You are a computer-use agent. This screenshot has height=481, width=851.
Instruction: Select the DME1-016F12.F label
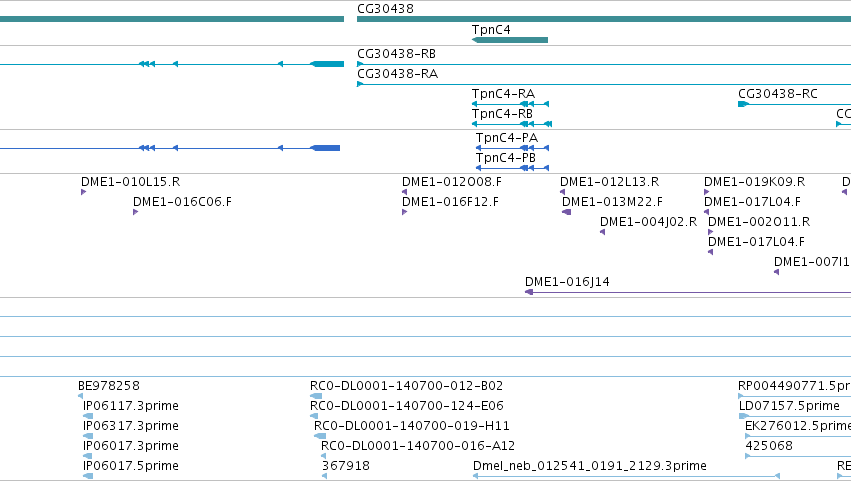450,202
